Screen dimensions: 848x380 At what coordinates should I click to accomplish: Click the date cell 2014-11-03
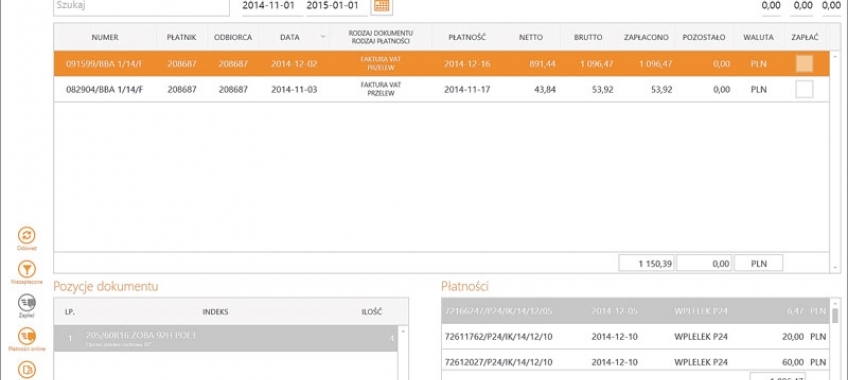(294, 90)
